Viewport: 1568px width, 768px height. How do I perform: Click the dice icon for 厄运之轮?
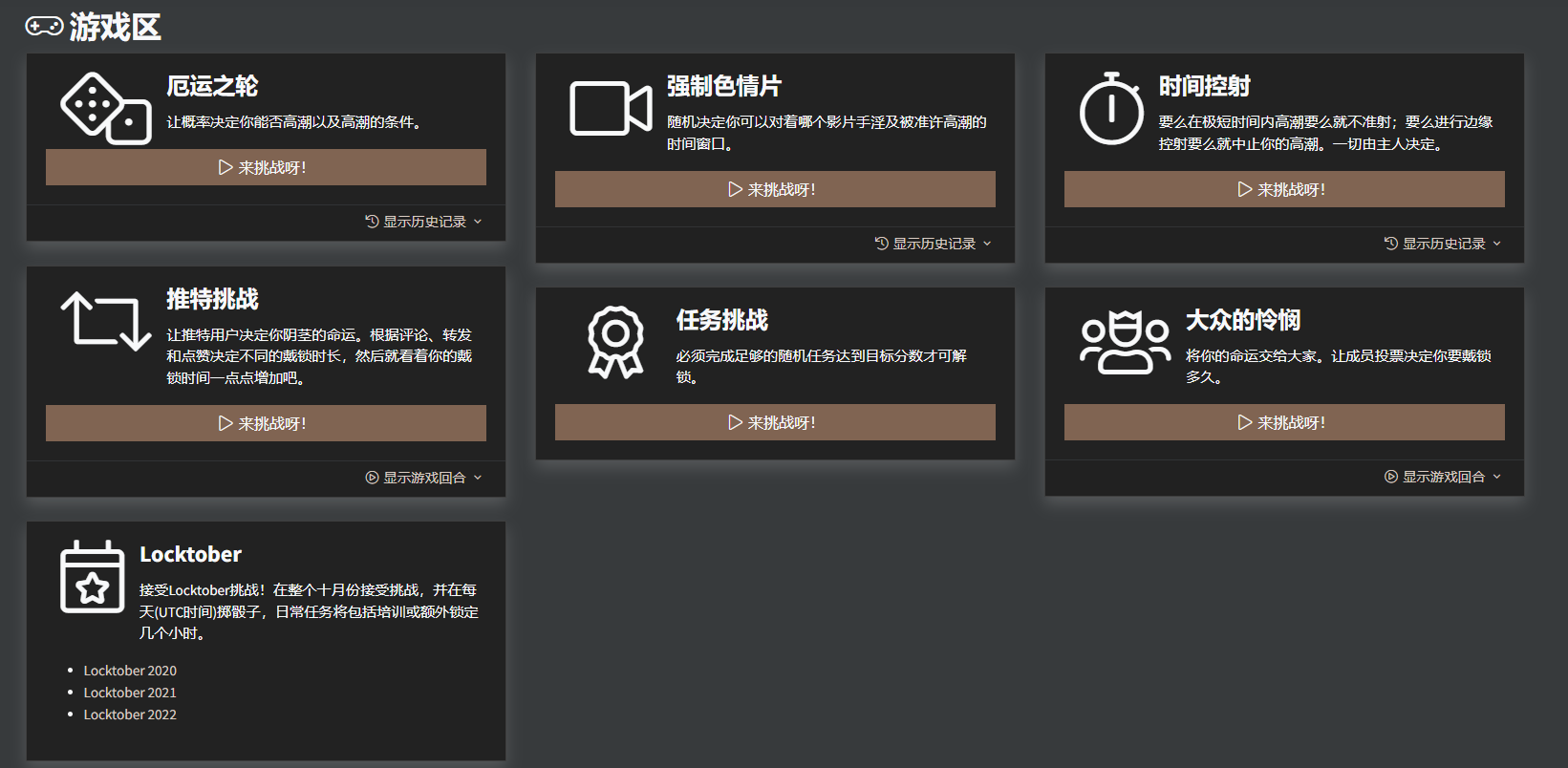105,108
